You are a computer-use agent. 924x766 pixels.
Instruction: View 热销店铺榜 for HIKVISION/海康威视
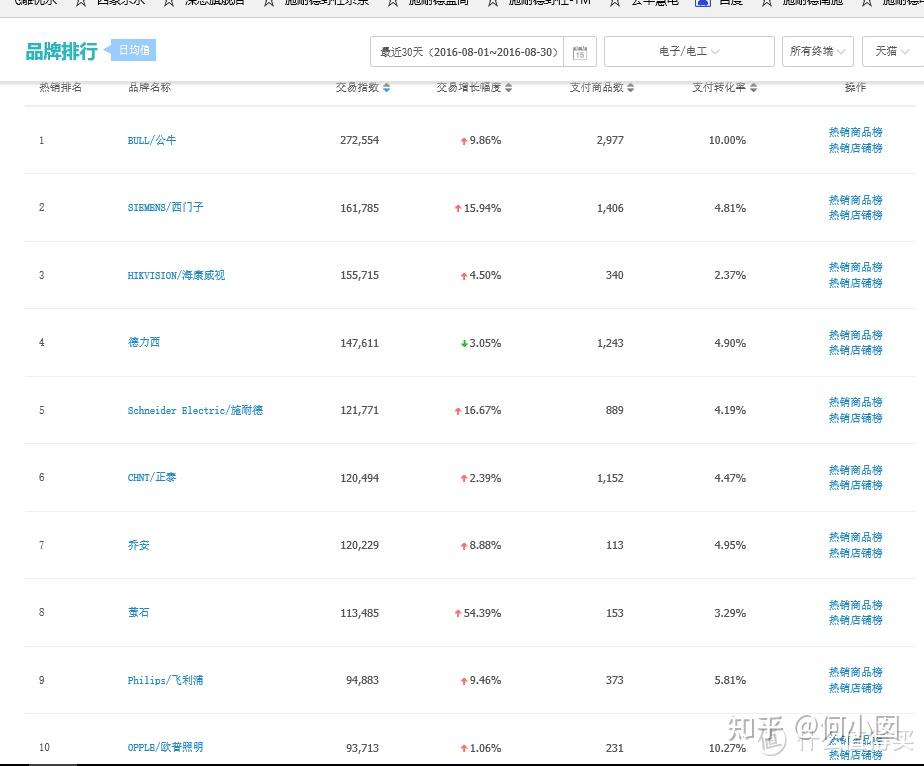856,283
